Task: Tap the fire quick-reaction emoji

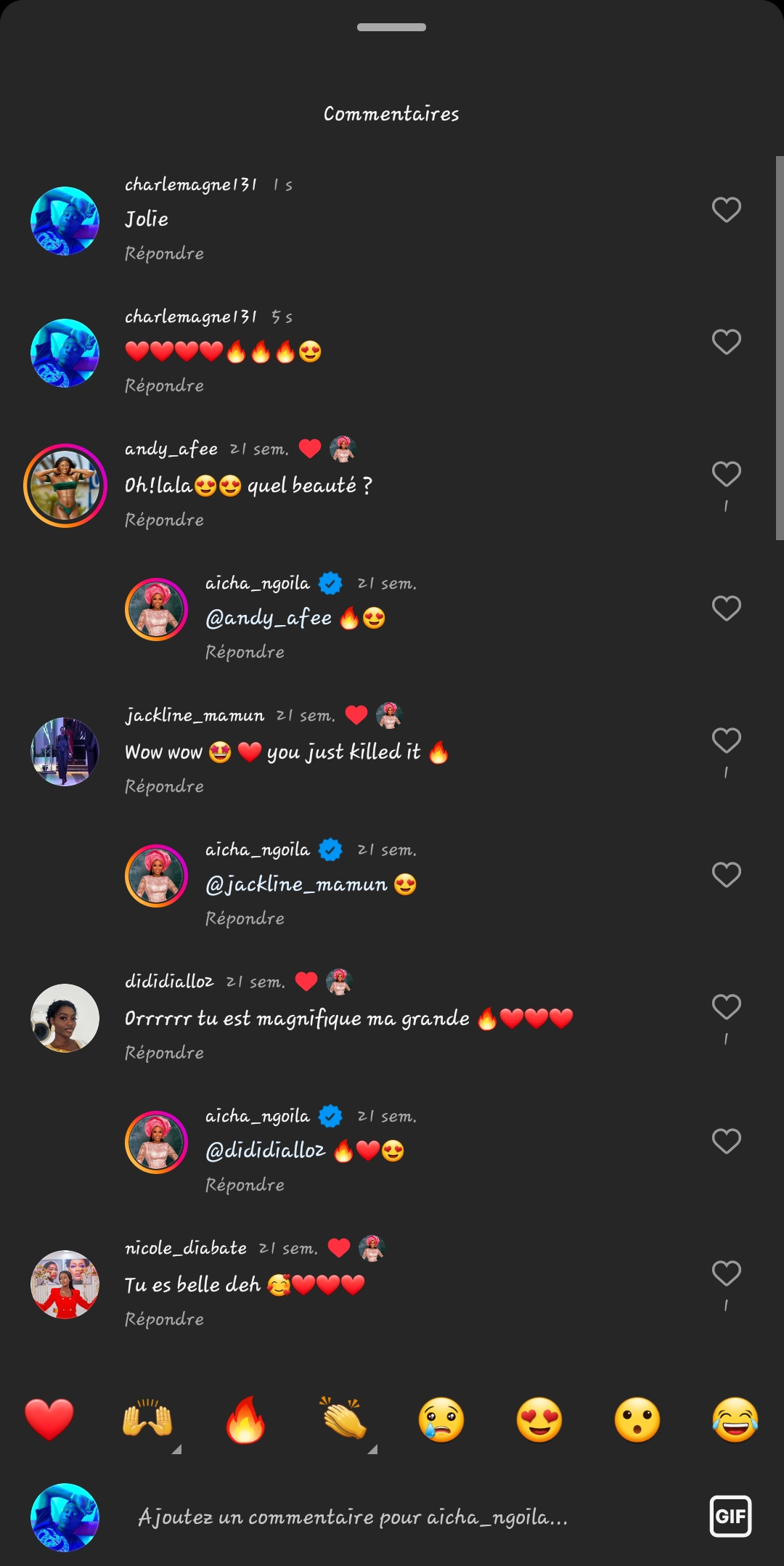Action: click(x=245, y=1419)
